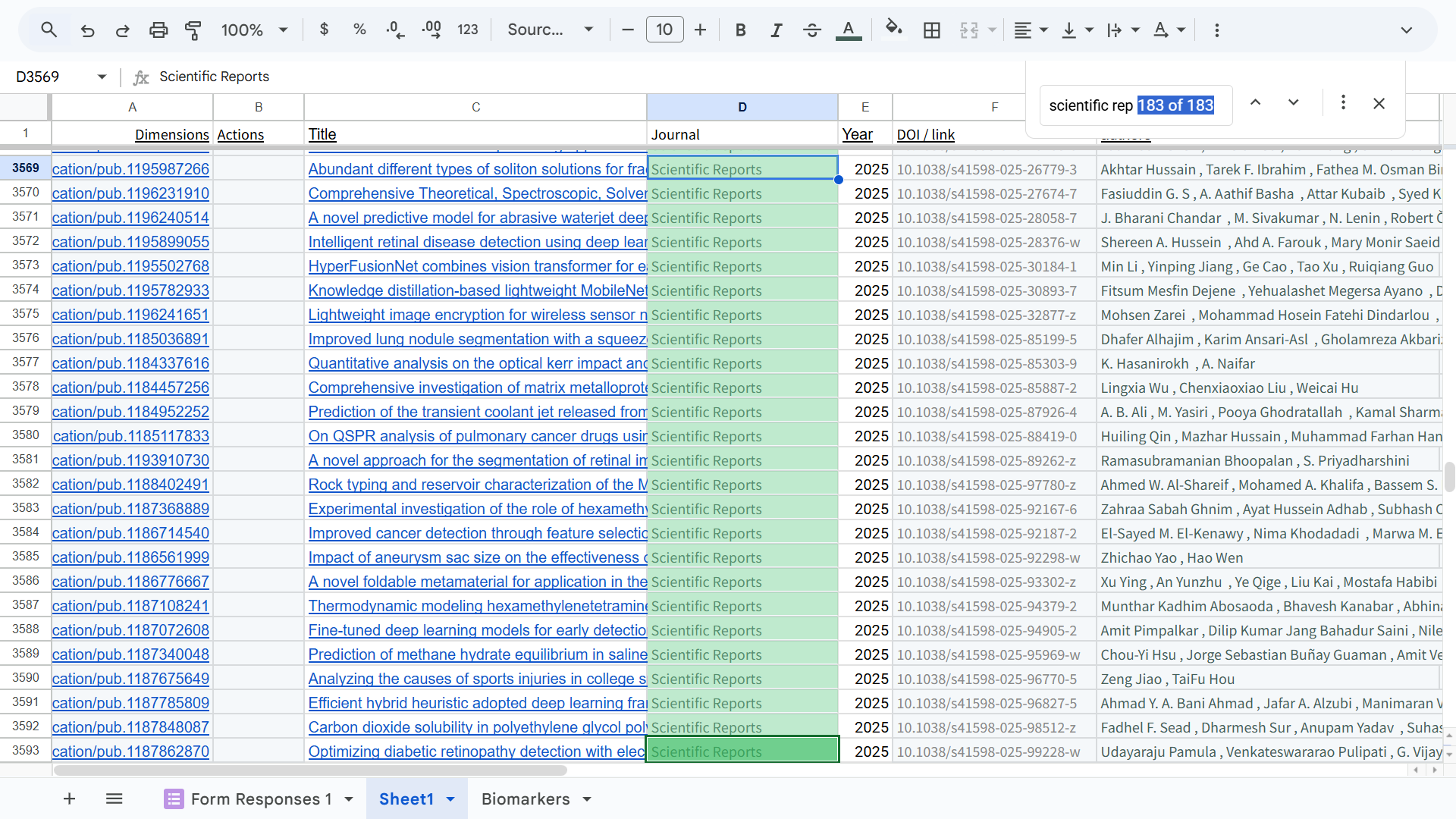Click the paint format roller icon
Viewport: 1456px width, 819px height.
click(193, 30)
